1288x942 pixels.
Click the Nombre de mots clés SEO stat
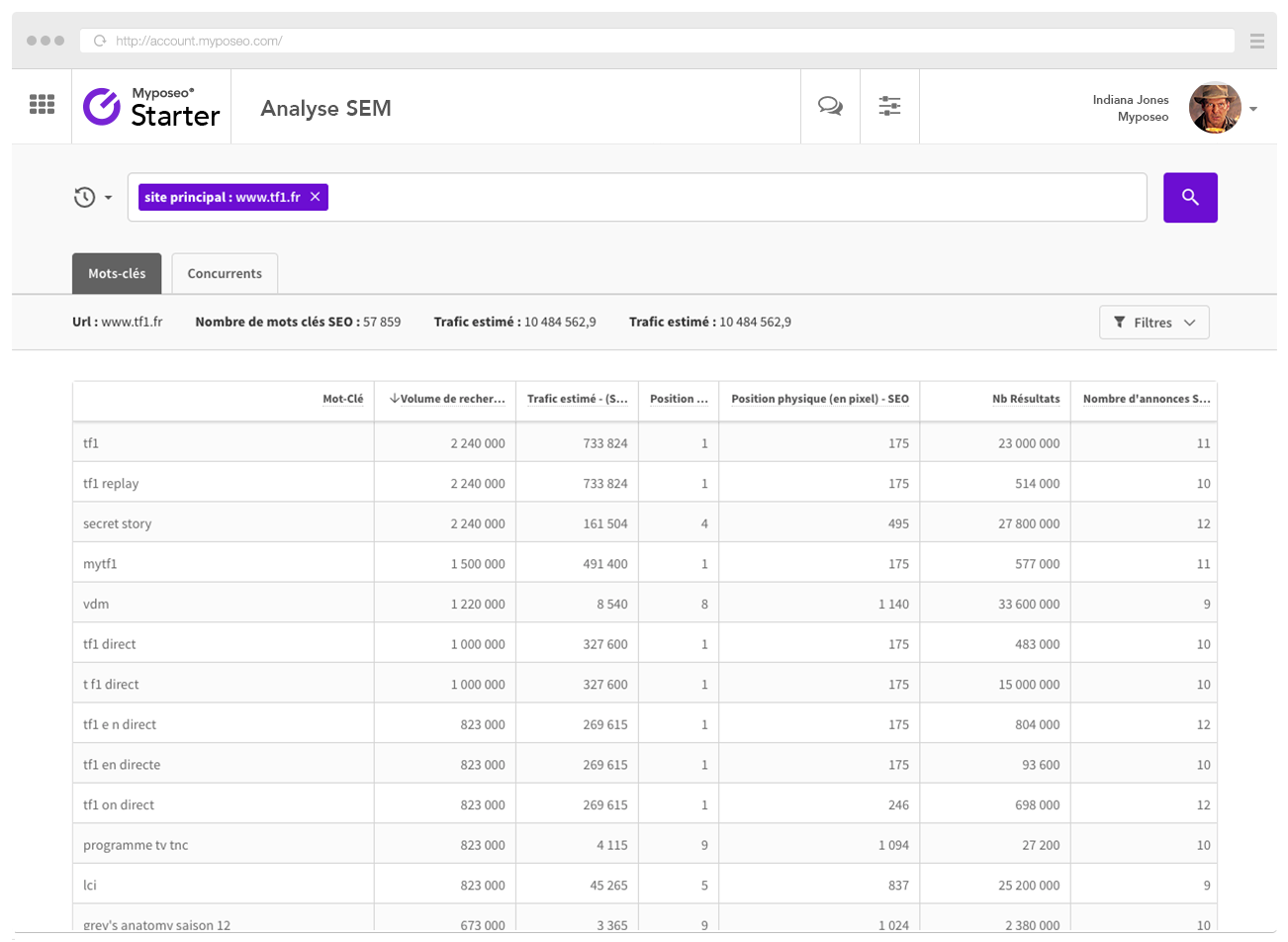pos(298,322)
